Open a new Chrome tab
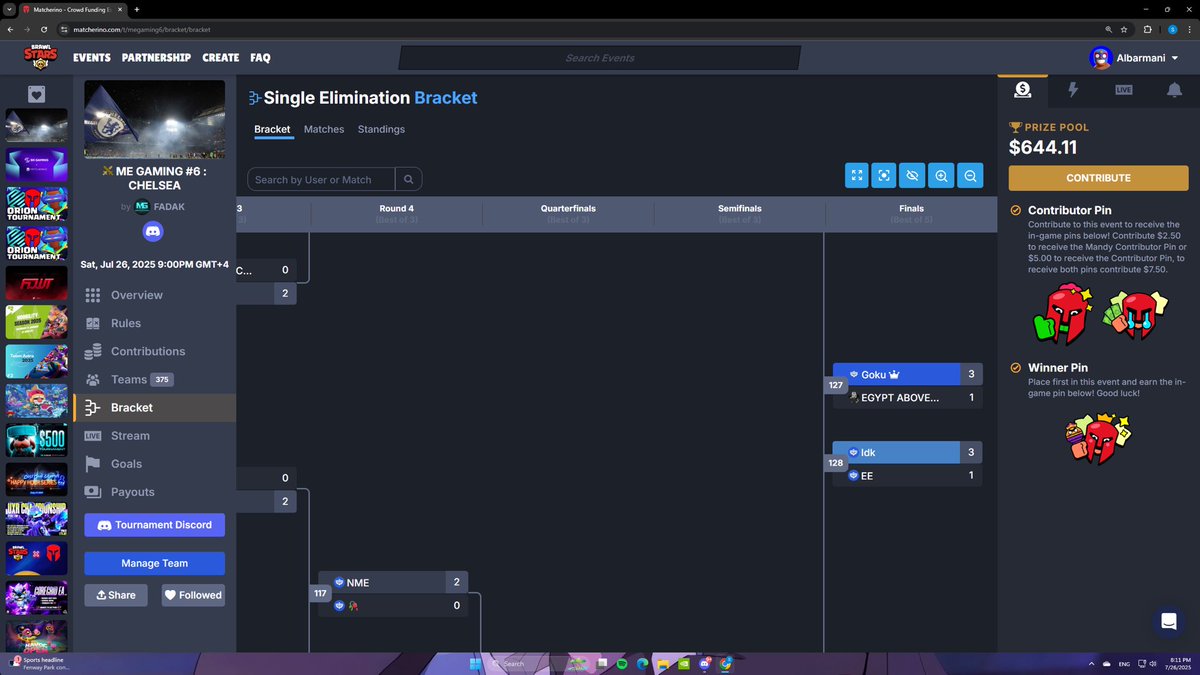The height and width of the screenshot is (675, 1200). click(137, 9)
